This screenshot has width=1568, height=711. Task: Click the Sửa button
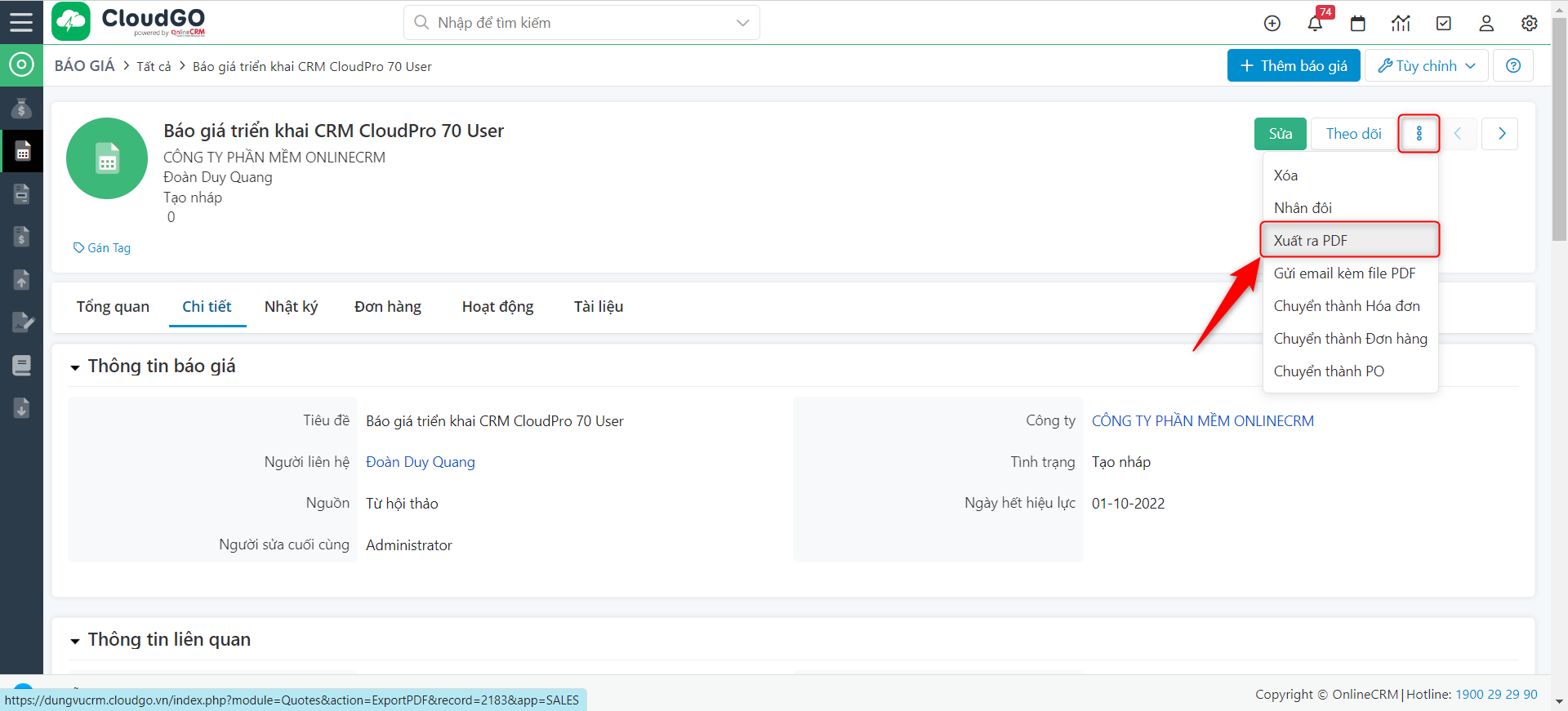pyautogui.click(x=1280, y=134)
